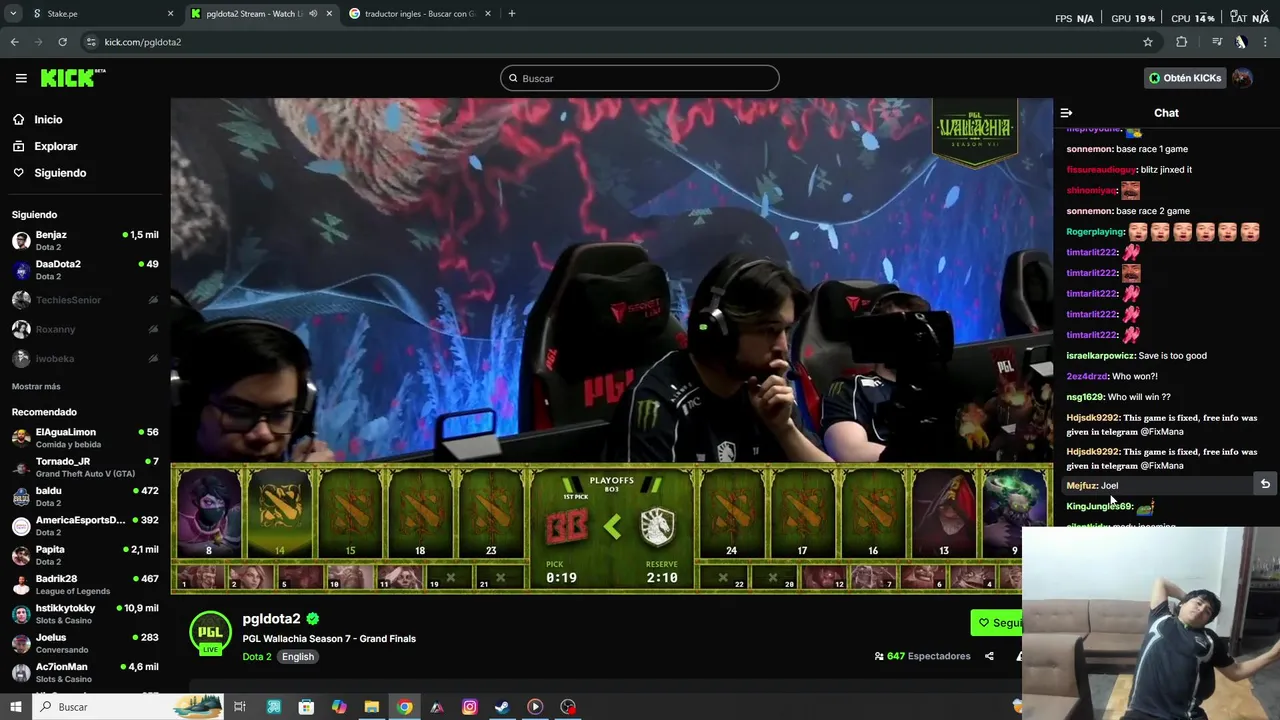Mute the pgldota2 tab audio icon
The height and width of the screenshot is (720, 1280).
tap(313, 14)
